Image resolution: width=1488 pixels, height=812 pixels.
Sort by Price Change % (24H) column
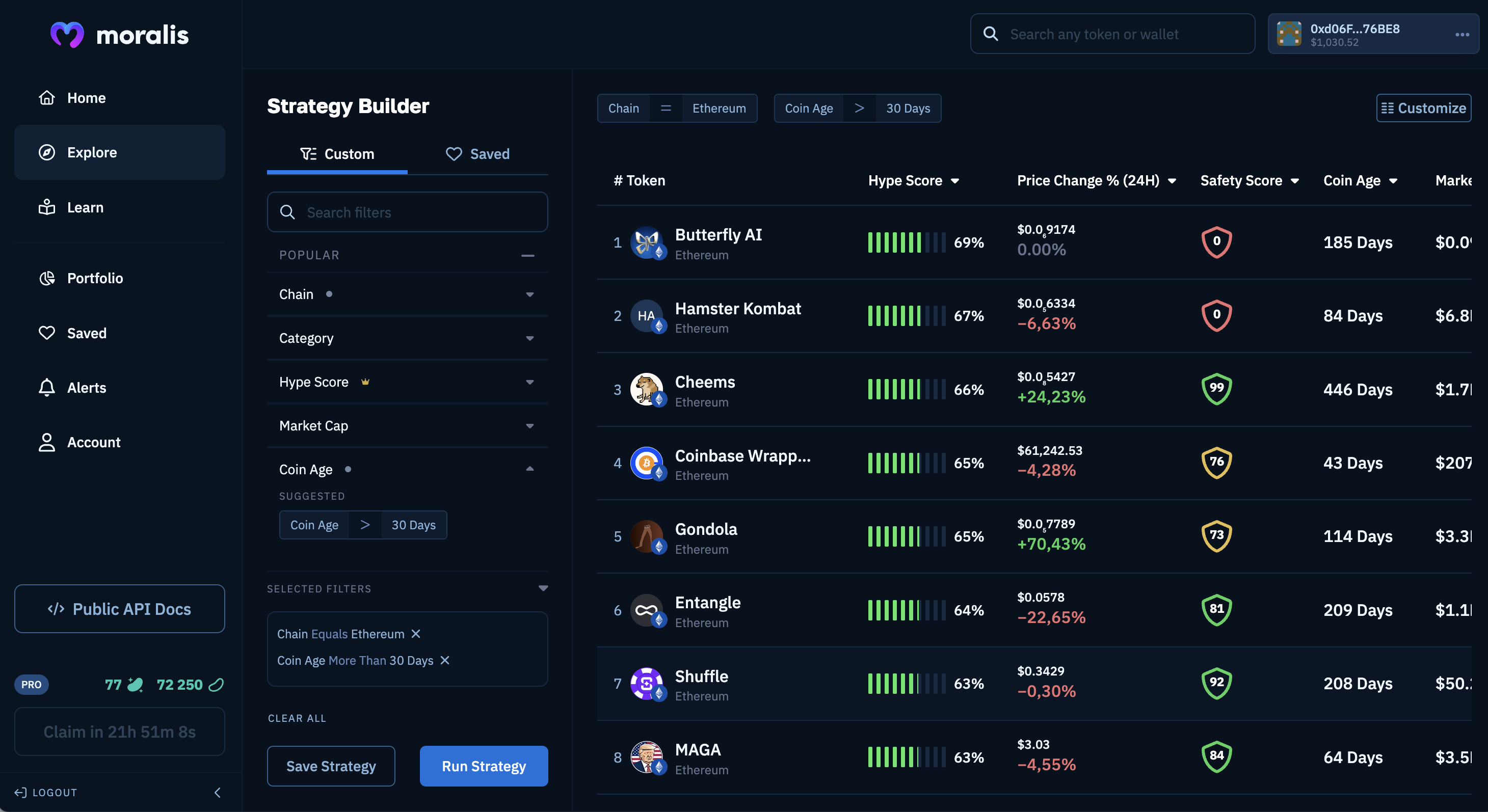(1096, 181)
